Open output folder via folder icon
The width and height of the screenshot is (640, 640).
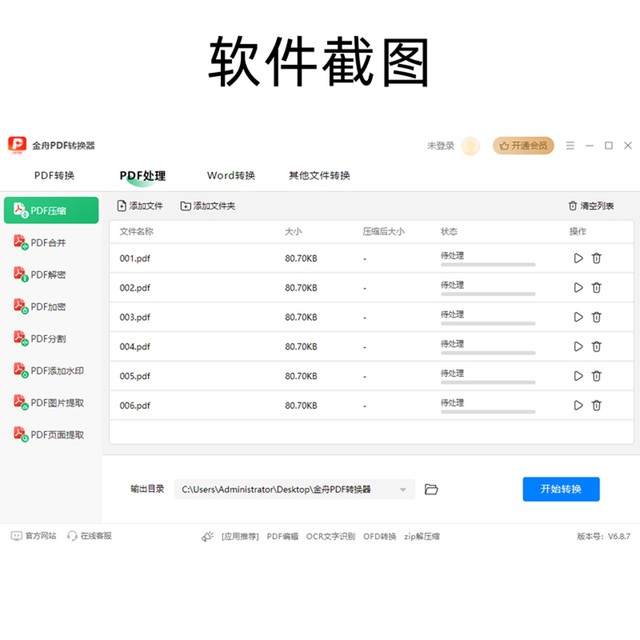(431, 489)
